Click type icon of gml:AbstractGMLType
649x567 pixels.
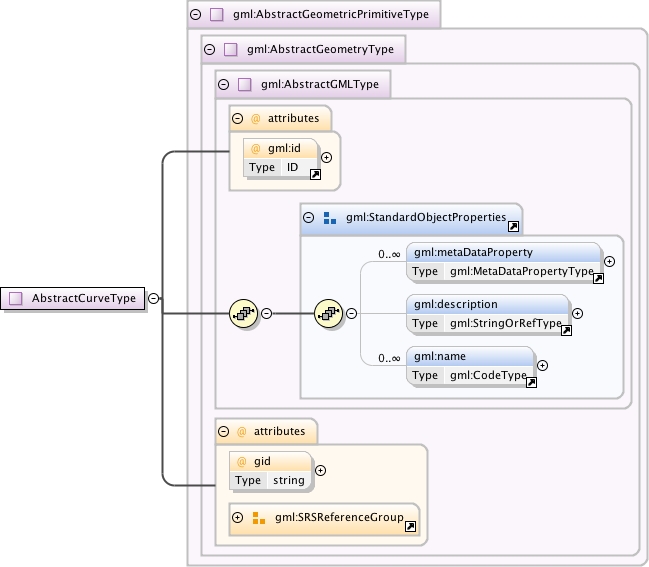(245, 84)
